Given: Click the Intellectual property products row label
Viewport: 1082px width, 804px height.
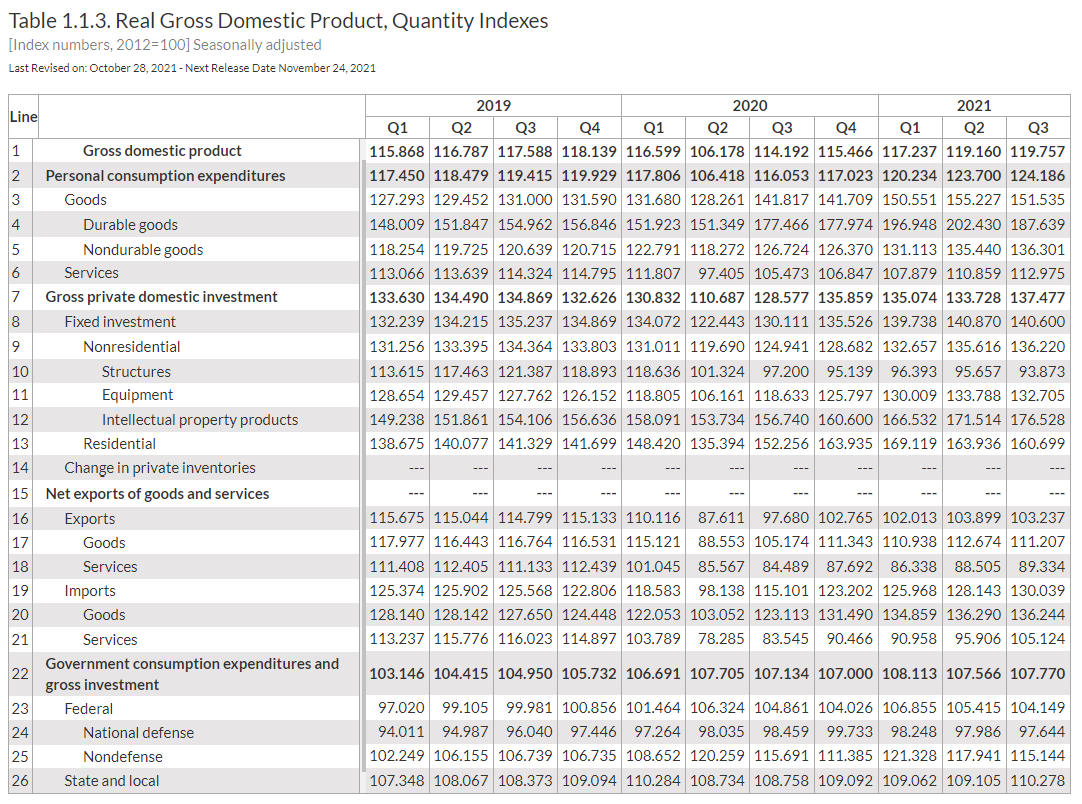Looking at the screenshot, I should click(200, 420).
